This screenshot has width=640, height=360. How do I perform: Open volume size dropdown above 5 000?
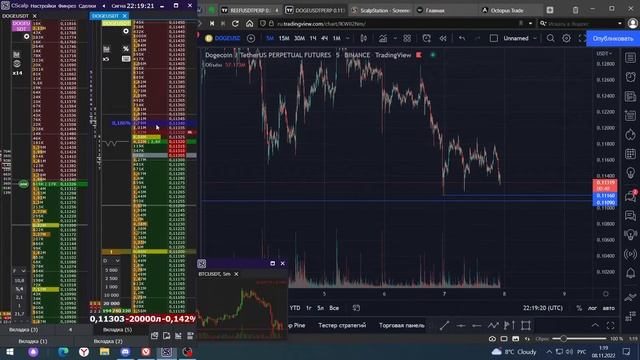pyautogui.click(x=111, y=260)
